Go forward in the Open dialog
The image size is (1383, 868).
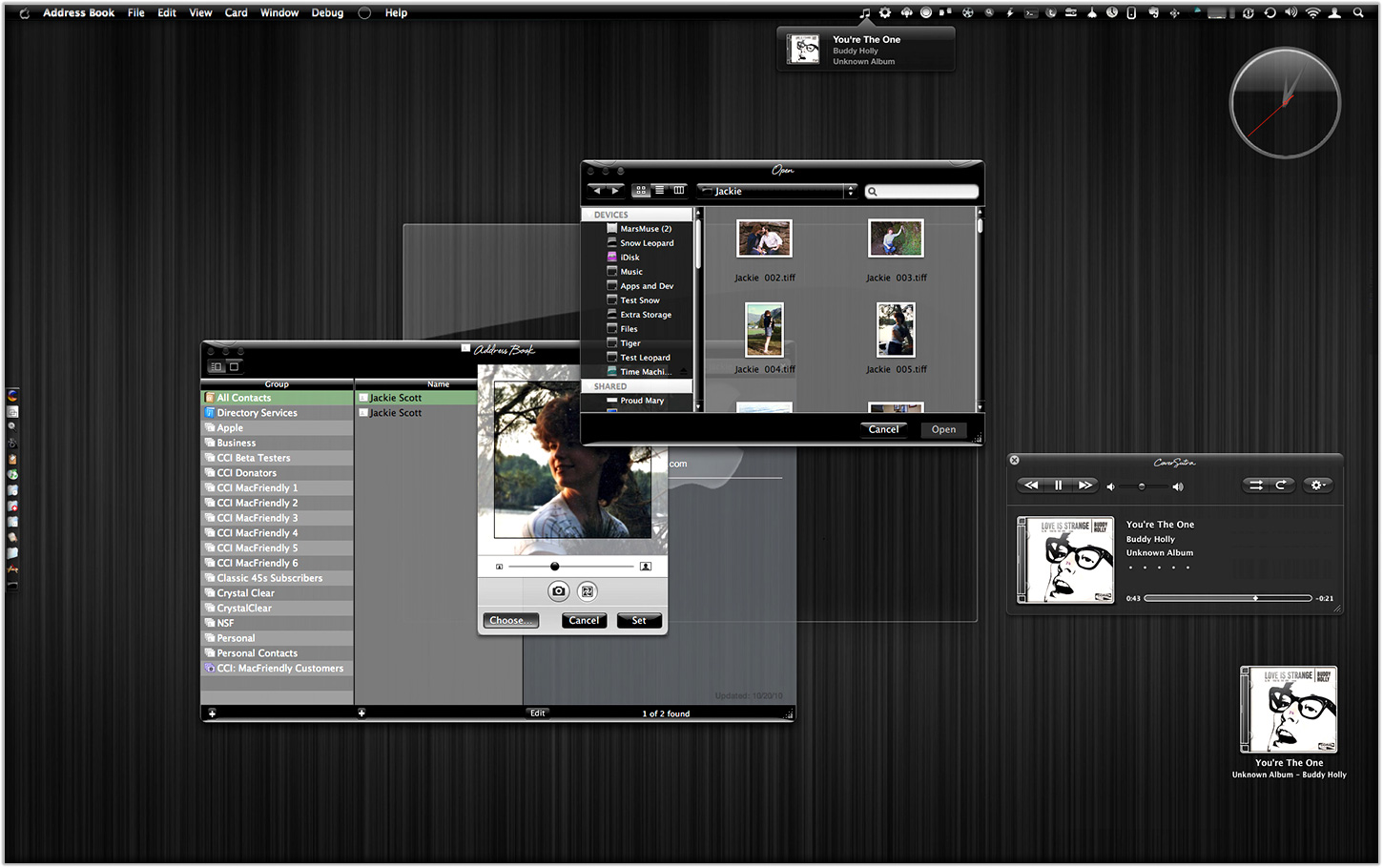[615, 191]
